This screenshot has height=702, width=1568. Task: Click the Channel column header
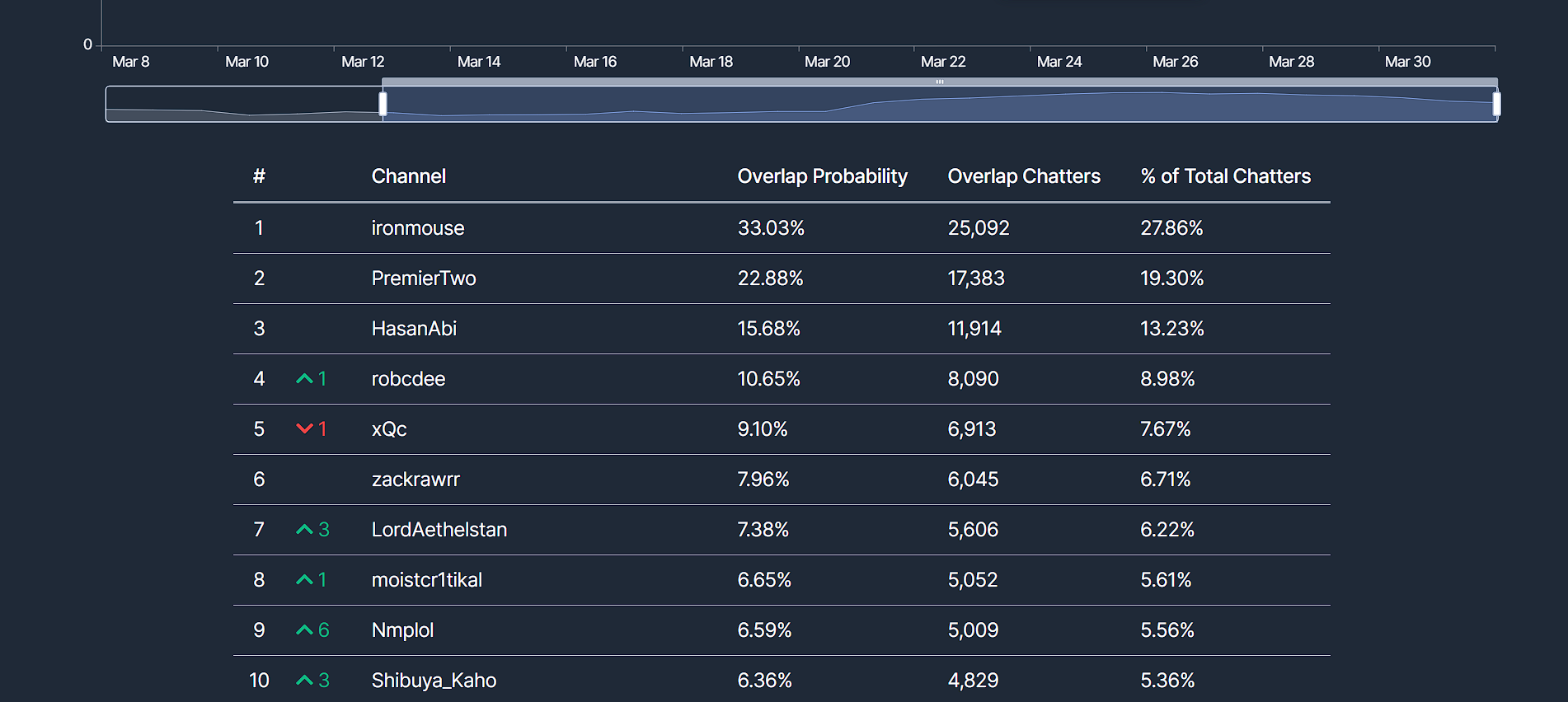pos(408,176)
